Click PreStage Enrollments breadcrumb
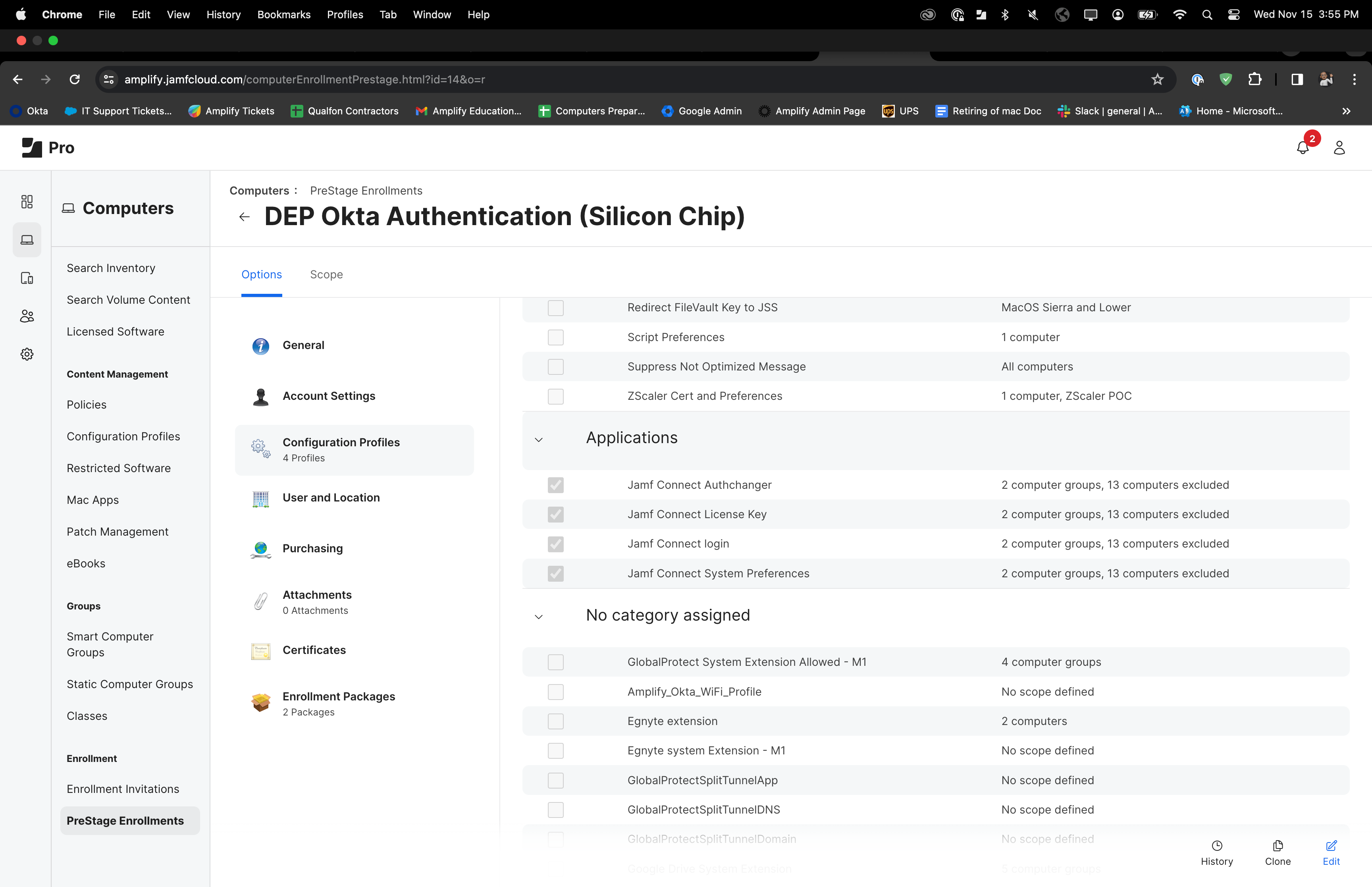Viewport: 1372px width, 887px height. point(366,191)
